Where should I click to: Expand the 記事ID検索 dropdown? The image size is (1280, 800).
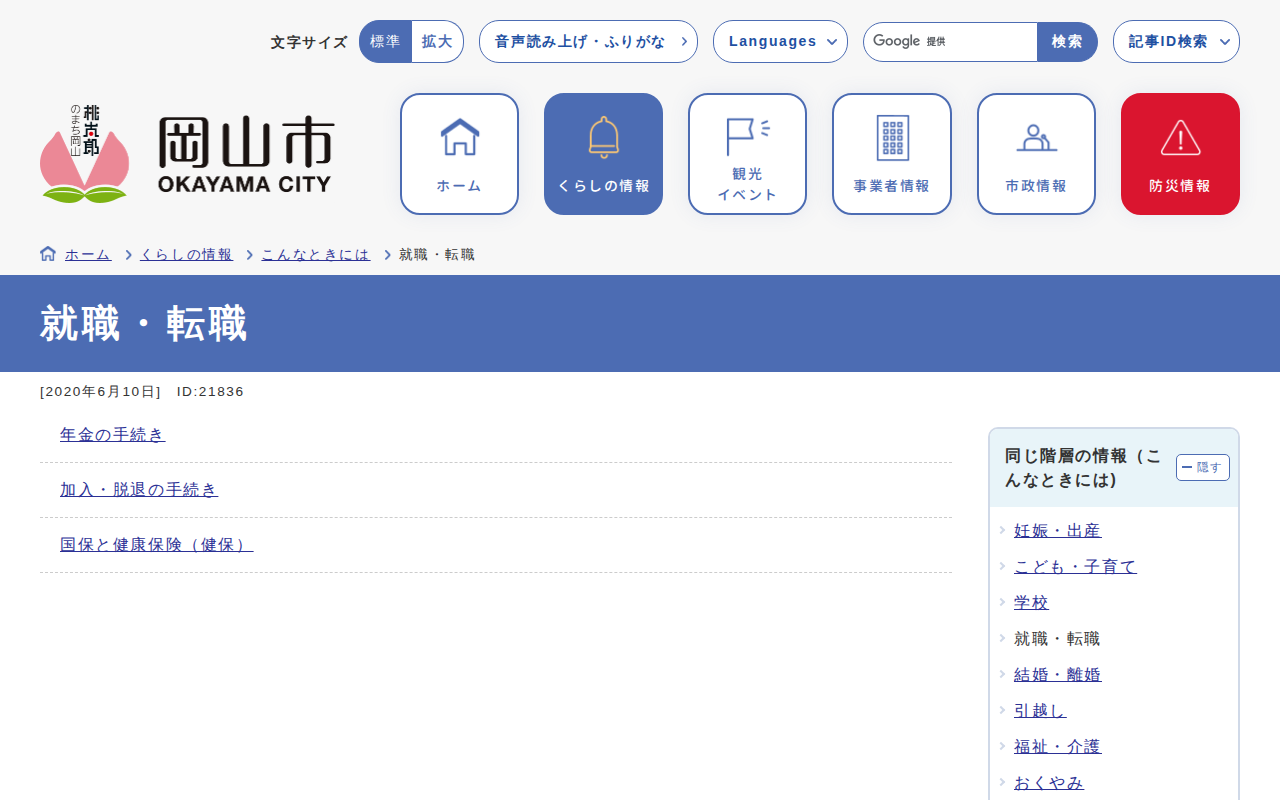point(1176,42)
